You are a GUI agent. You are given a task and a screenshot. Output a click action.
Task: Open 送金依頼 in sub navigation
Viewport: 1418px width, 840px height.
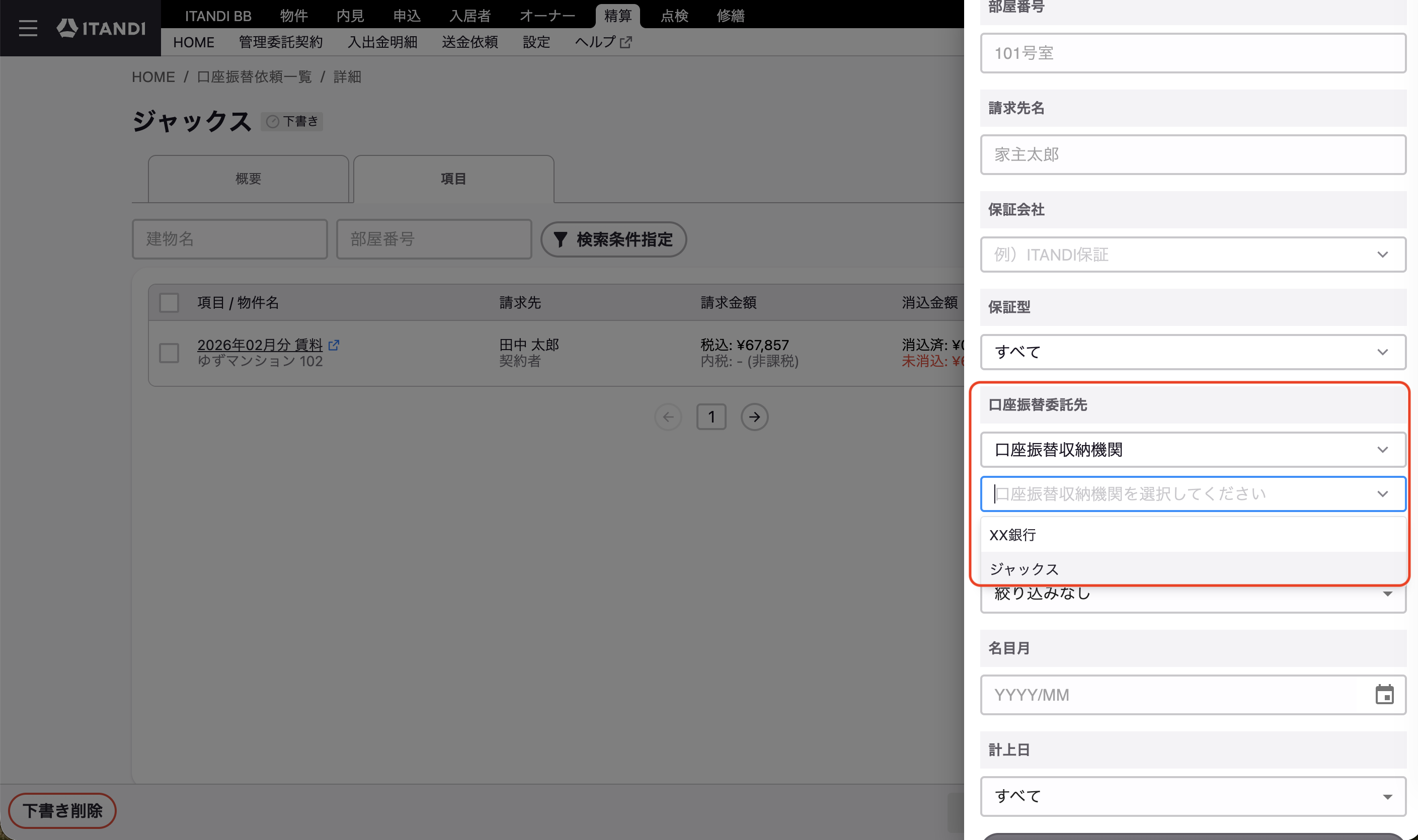(x=470, y=42)
